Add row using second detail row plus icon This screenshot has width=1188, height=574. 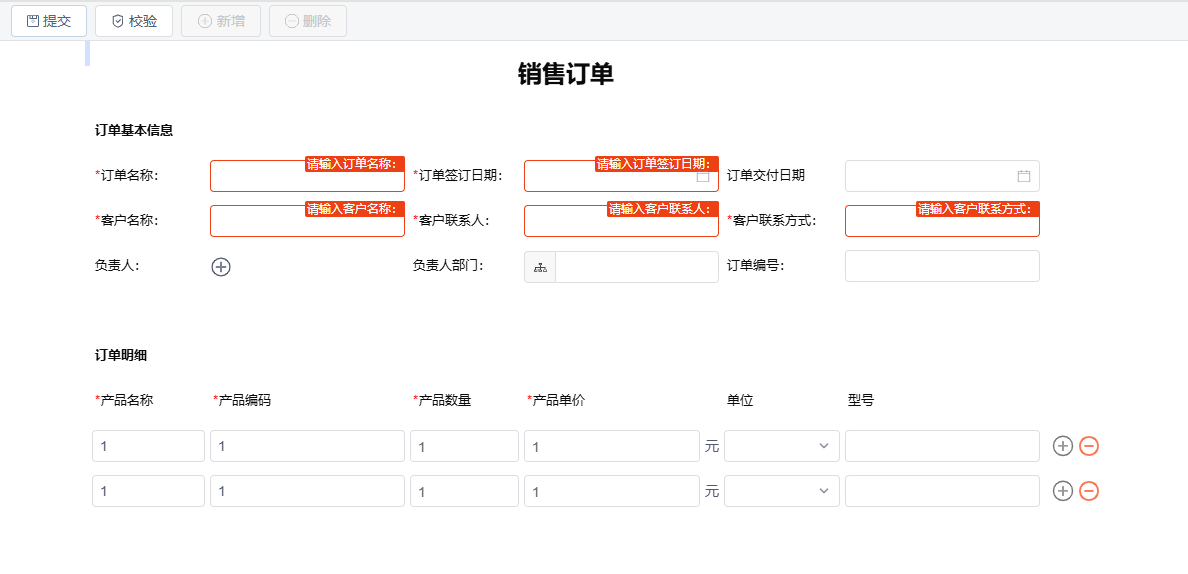[x=1063, y=491]
